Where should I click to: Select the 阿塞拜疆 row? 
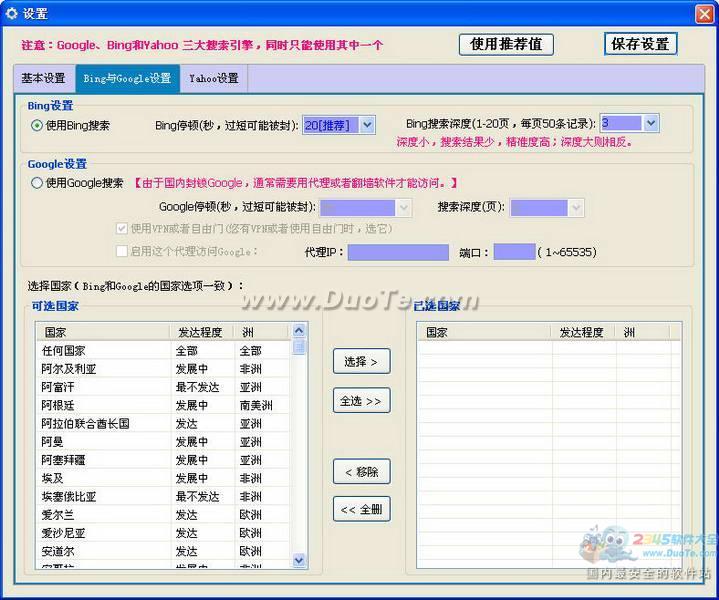[x=164, y=460]
